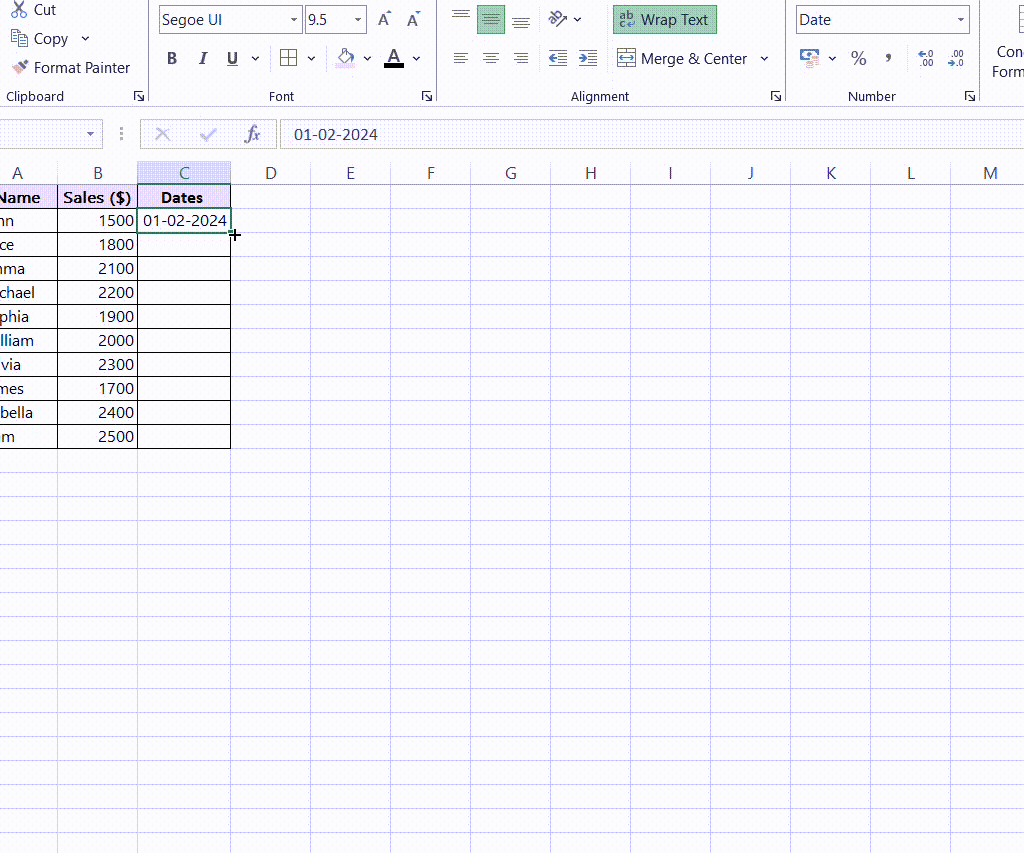1024x853 pixels.
Task: Expand the Date number format dropdown
Action: pos(961,20)
